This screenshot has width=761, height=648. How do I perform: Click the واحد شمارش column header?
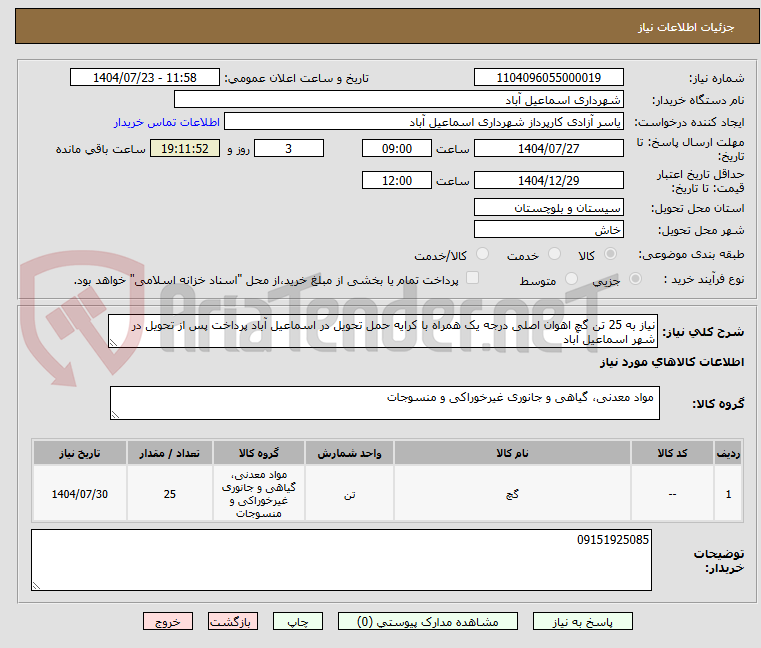pyautogui.click(x=349, y=453)
